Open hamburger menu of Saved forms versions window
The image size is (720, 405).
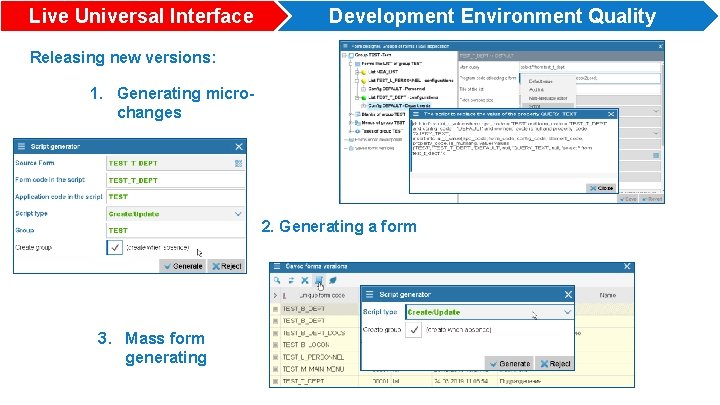coord(277,266)
